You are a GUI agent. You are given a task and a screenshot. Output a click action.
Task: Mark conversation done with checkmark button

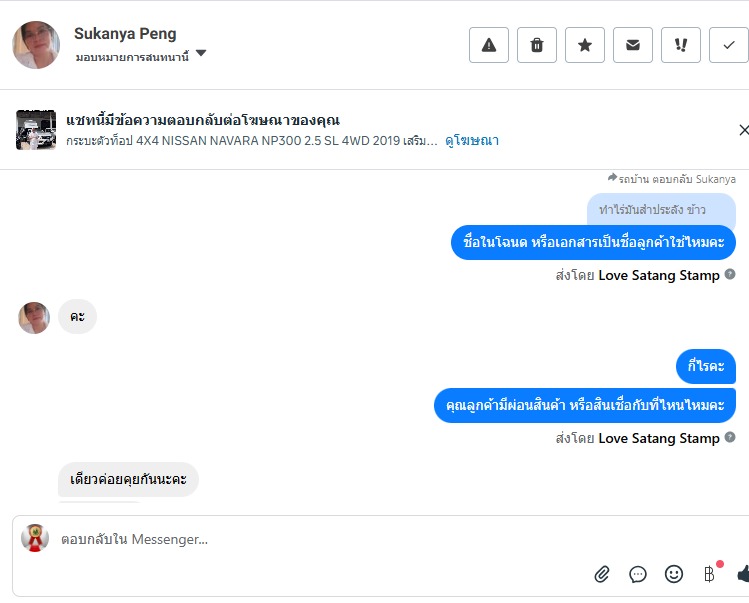point(728,45)
